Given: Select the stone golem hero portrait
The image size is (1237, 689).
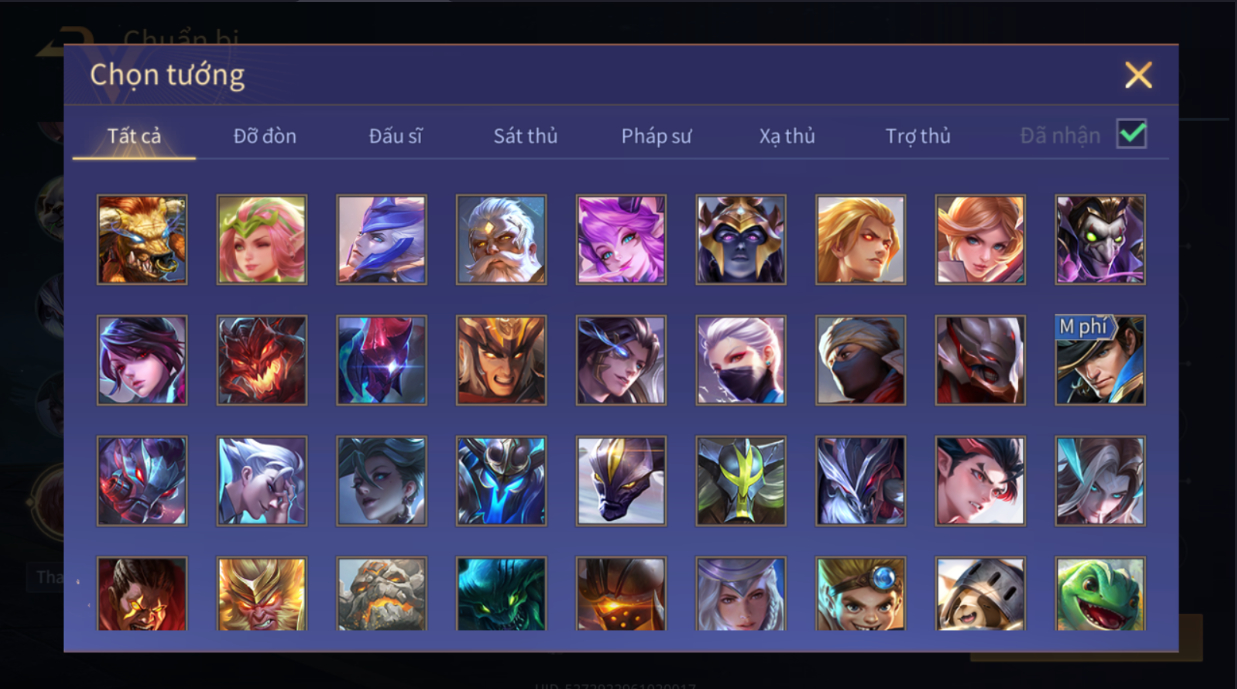Looking at the screenshot, I should (x=381, y=594).
